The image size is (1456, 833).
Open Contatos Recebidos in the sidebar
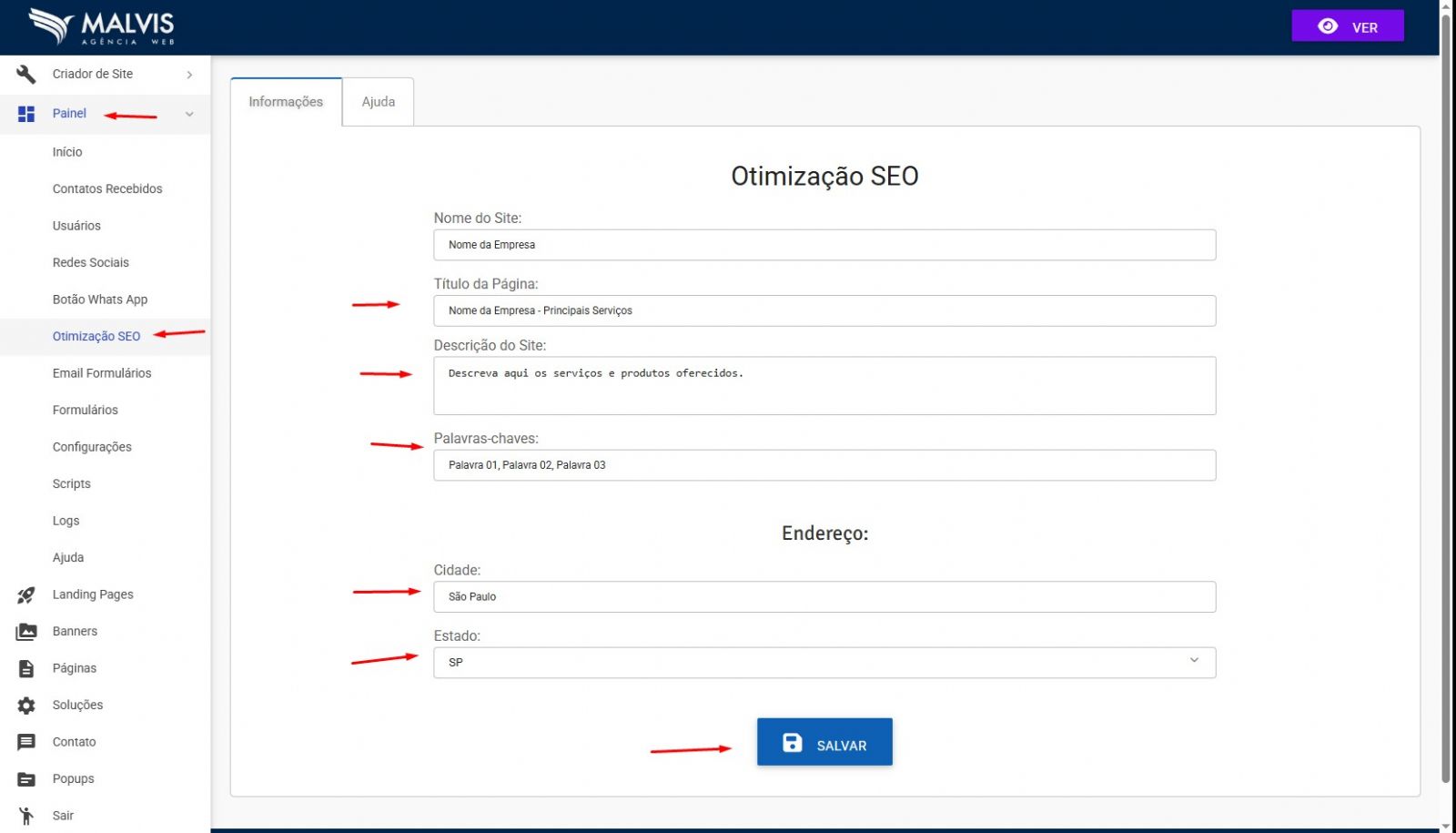[x=107, y=188]
